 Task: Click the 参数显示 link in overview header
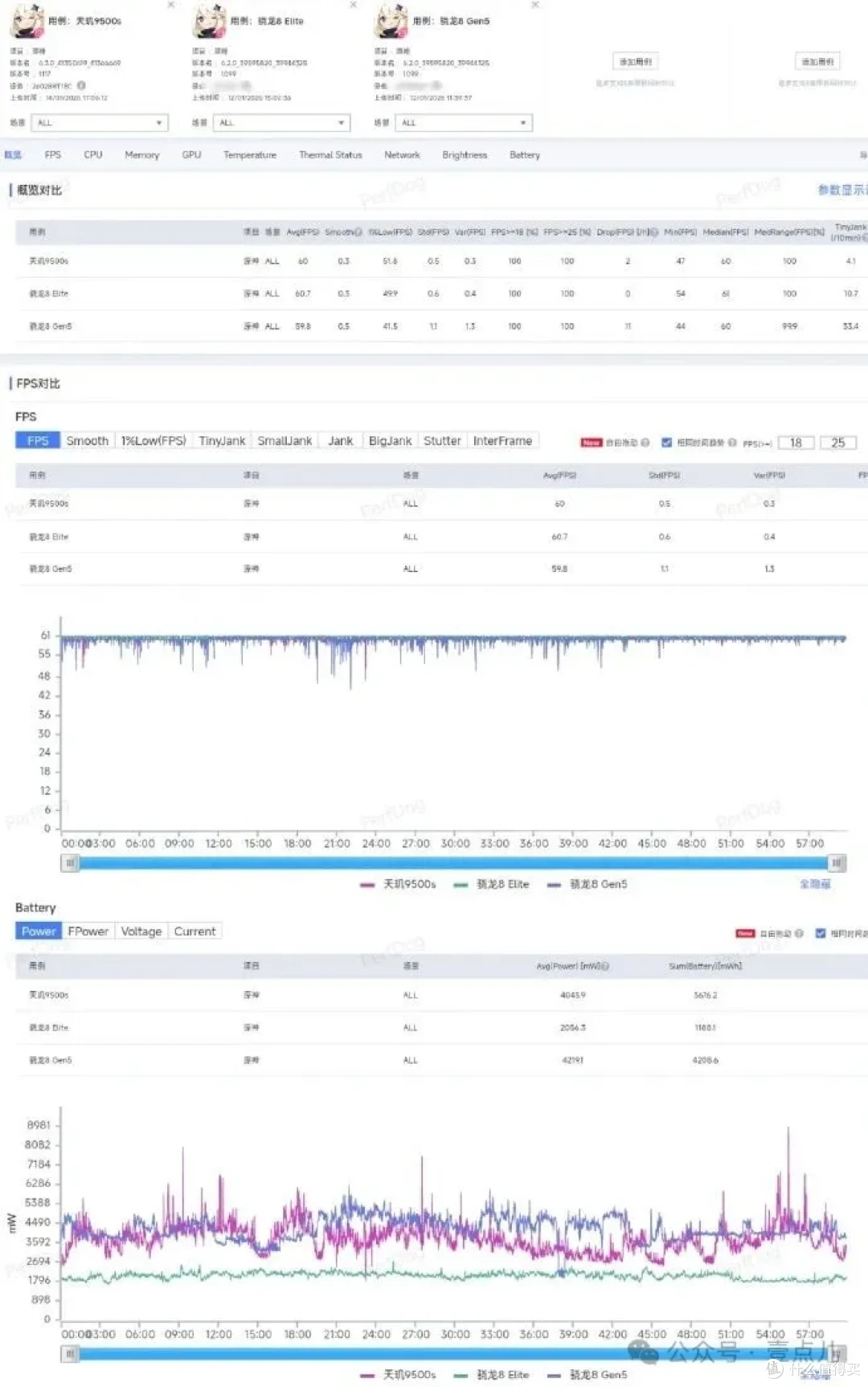(x=842, y=190)
